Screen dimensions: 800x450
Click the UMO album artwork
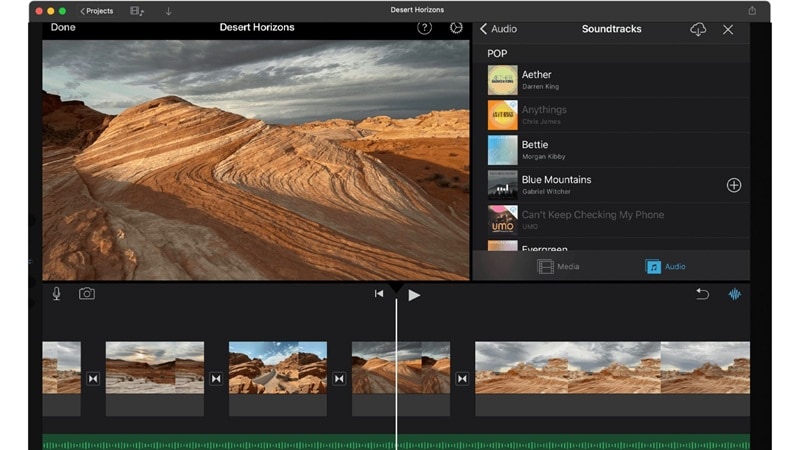(x=503, y=220)
